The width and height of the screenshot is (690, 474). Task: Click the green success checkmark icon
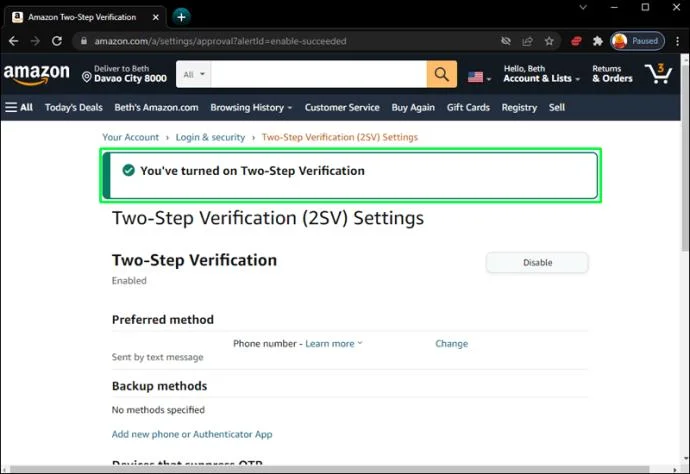pos(128,170)
